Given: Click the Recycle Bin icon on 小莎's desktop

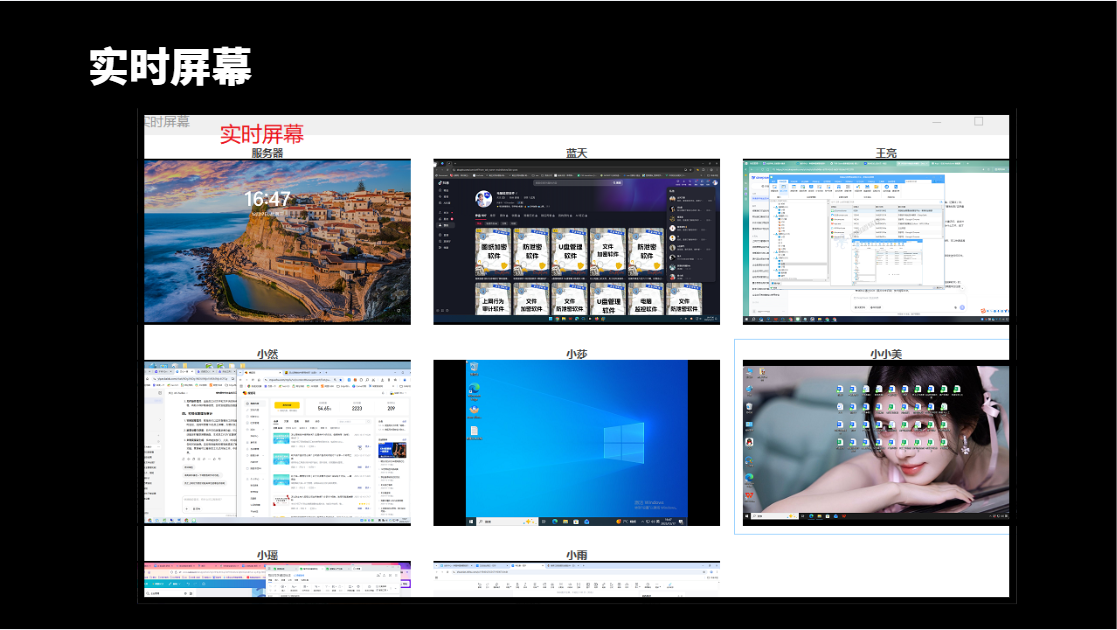Looking at the screenshot, I should click(474, 368).
